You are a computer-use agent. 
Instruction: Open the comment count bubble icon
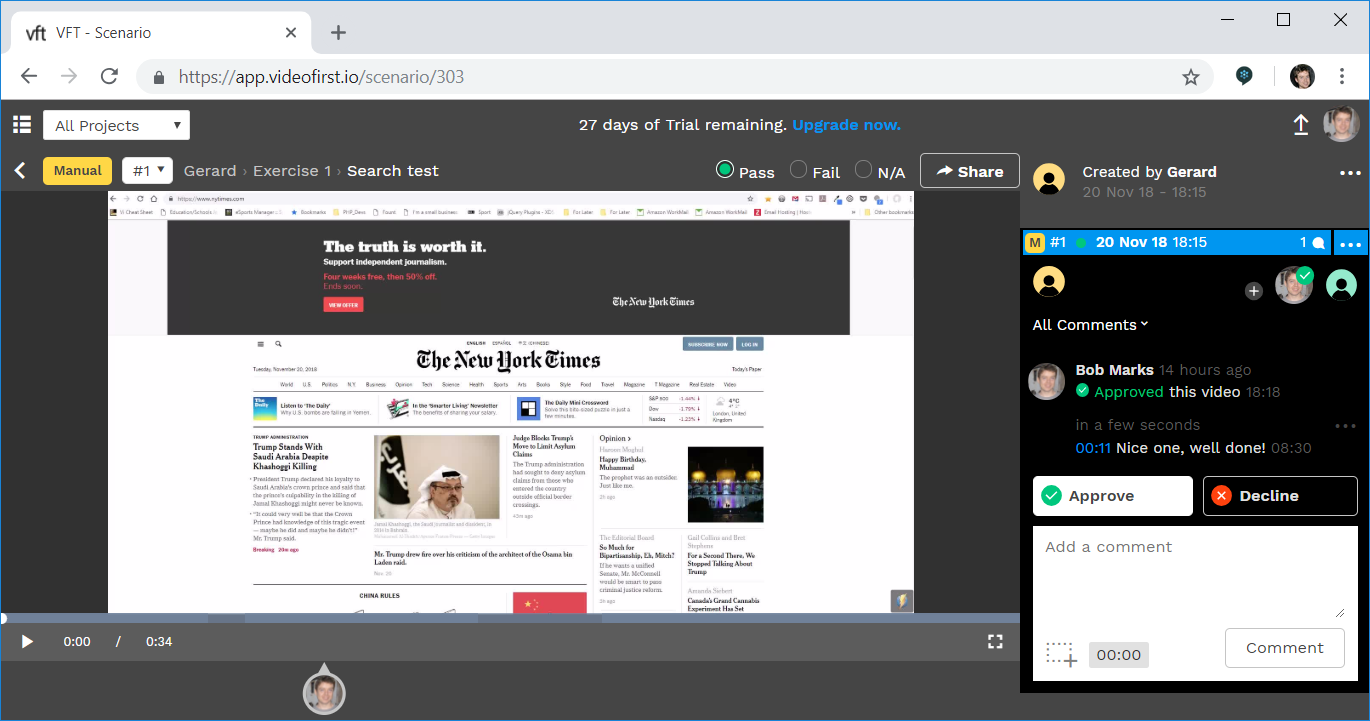(x=1317, y=243)
